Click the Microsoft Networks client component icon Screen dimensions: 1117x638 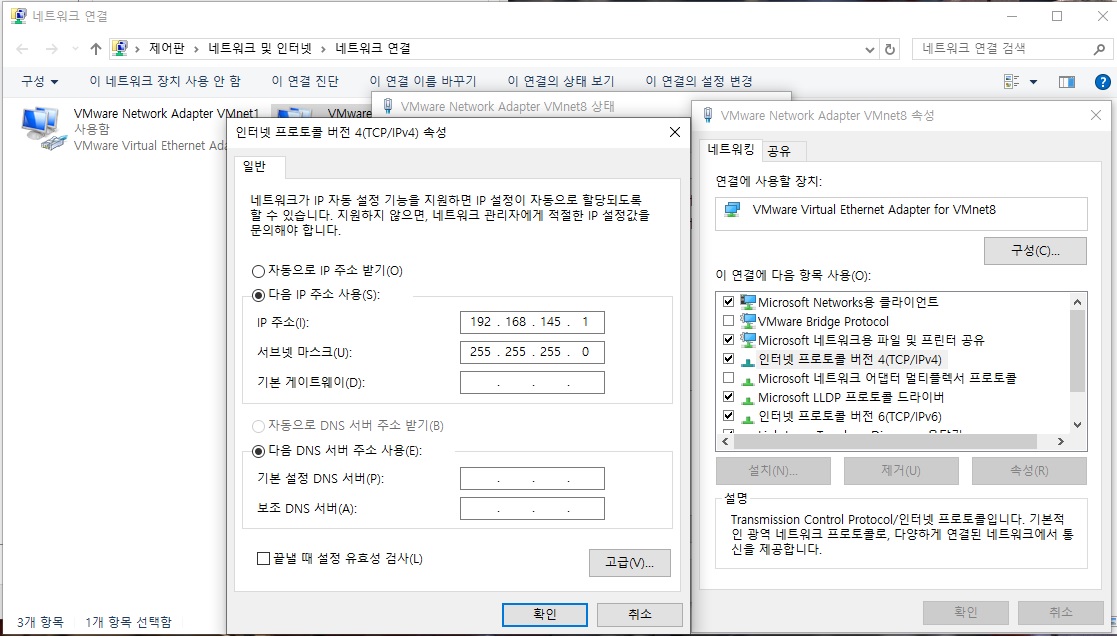[747, 302]
